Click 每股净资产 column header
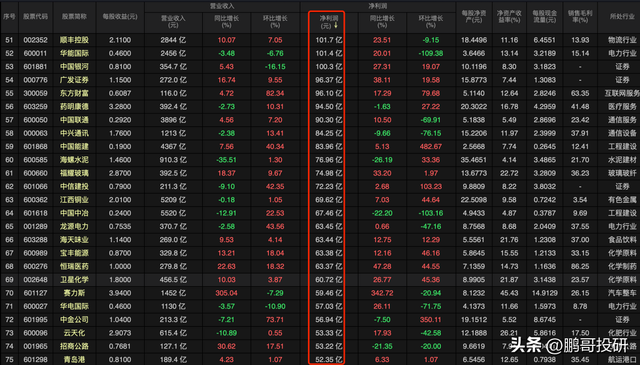The image size is (640, 365). [473, 17]
